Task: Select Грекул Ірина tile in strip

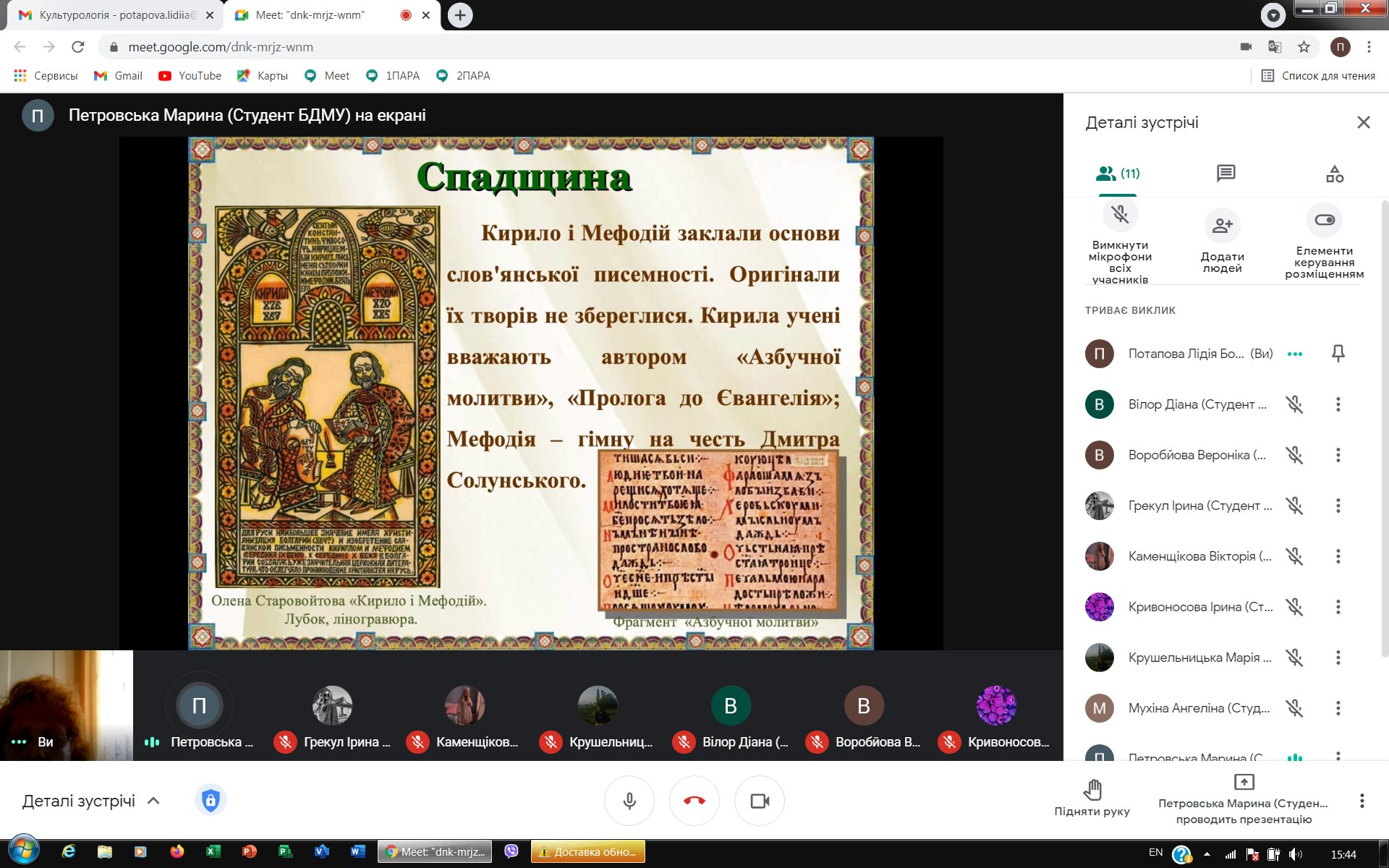Action: tap(332, 706)
